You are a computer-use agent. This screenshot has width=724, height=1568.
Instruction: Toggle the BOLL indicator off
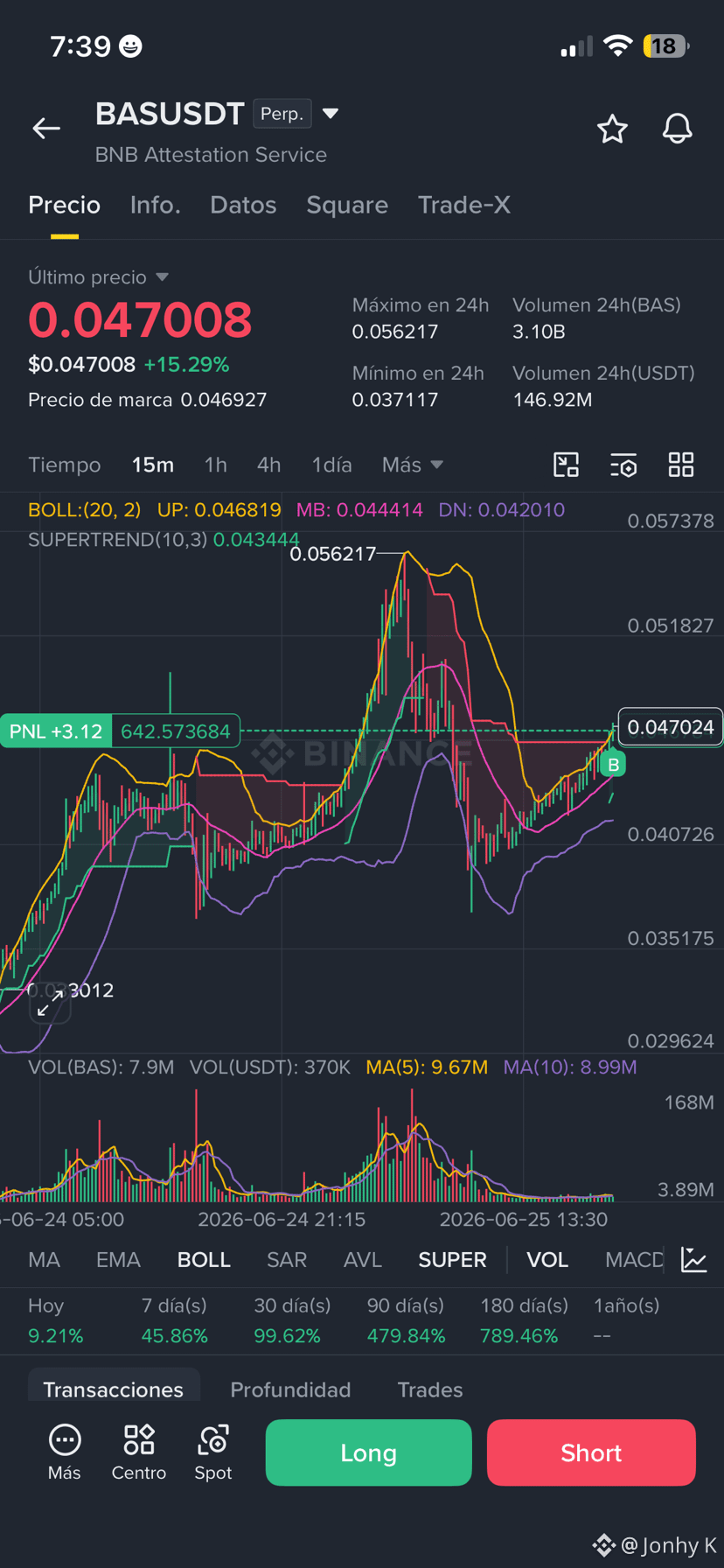coord(204,1260)
